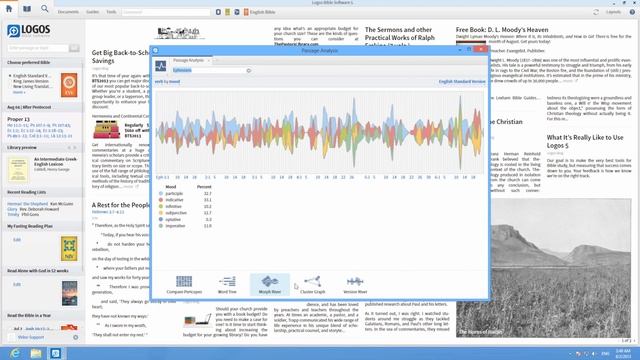Click the Passage Analysis tool icon
This screenshot has height=360, width=640.
click(x=160, y=66)
